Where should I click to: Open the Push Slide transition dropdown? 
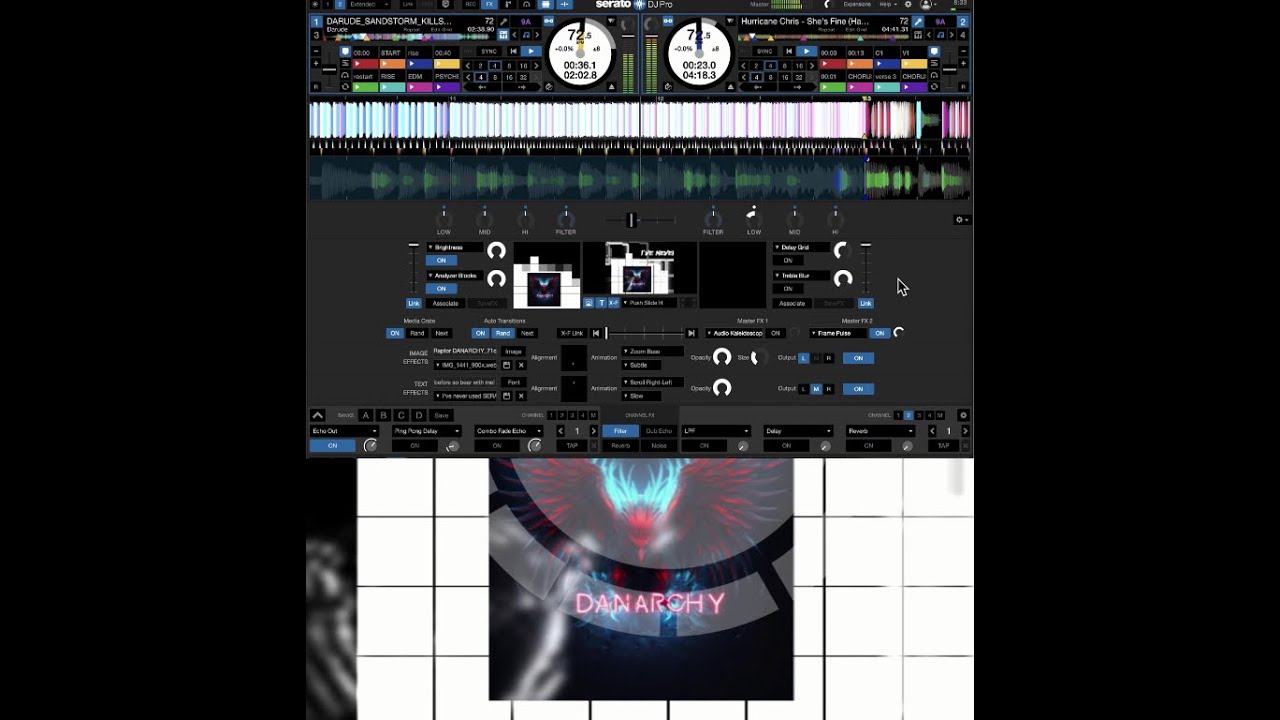coord(649,303)
